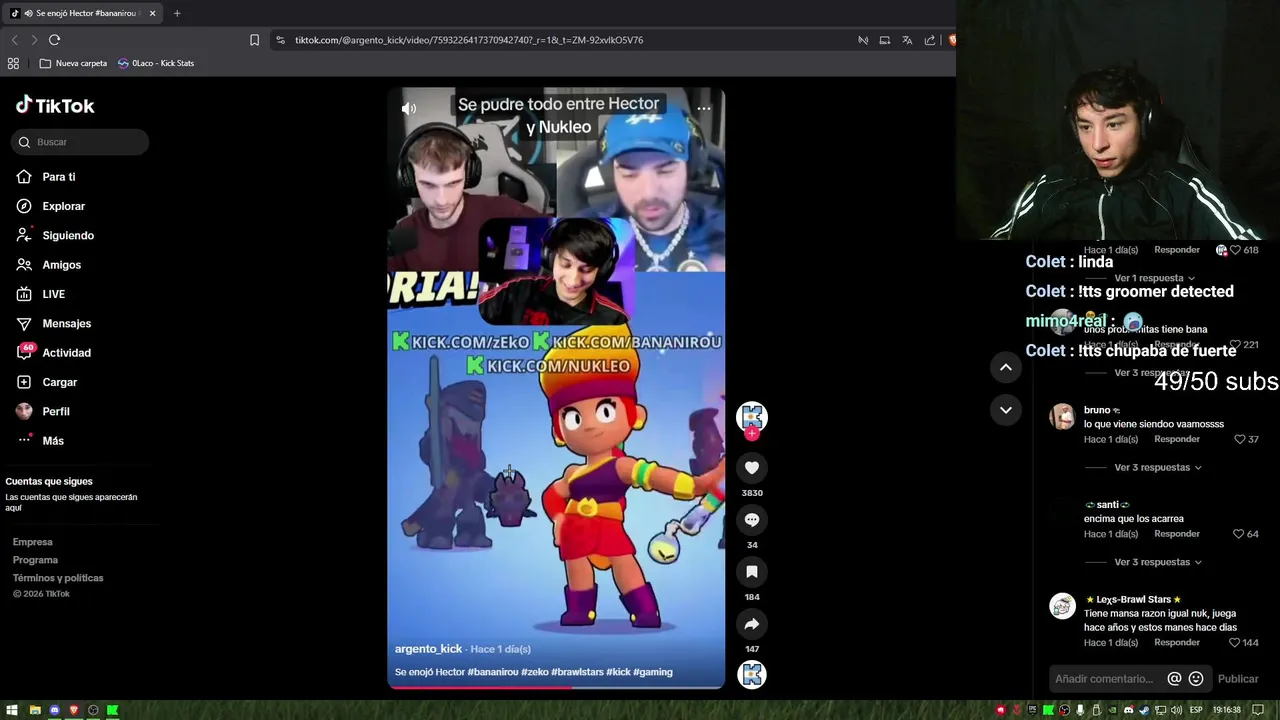Image resolution: width=1280 pixels, height=720 pixels.
Task: Share the page via address bar icon
Action: click(930, 40)
